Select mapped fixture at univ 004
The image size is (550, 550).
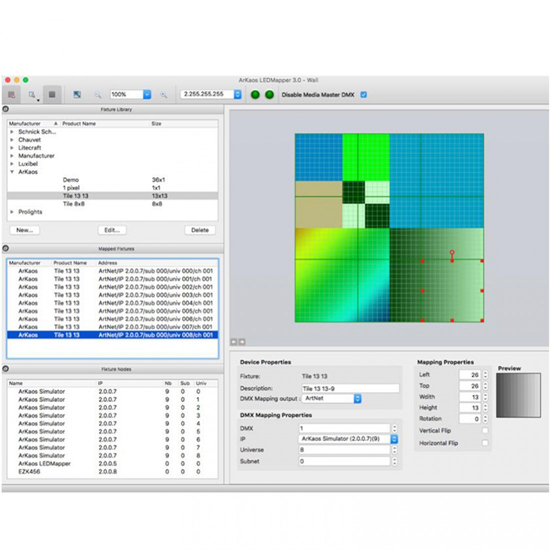point(112,303)
